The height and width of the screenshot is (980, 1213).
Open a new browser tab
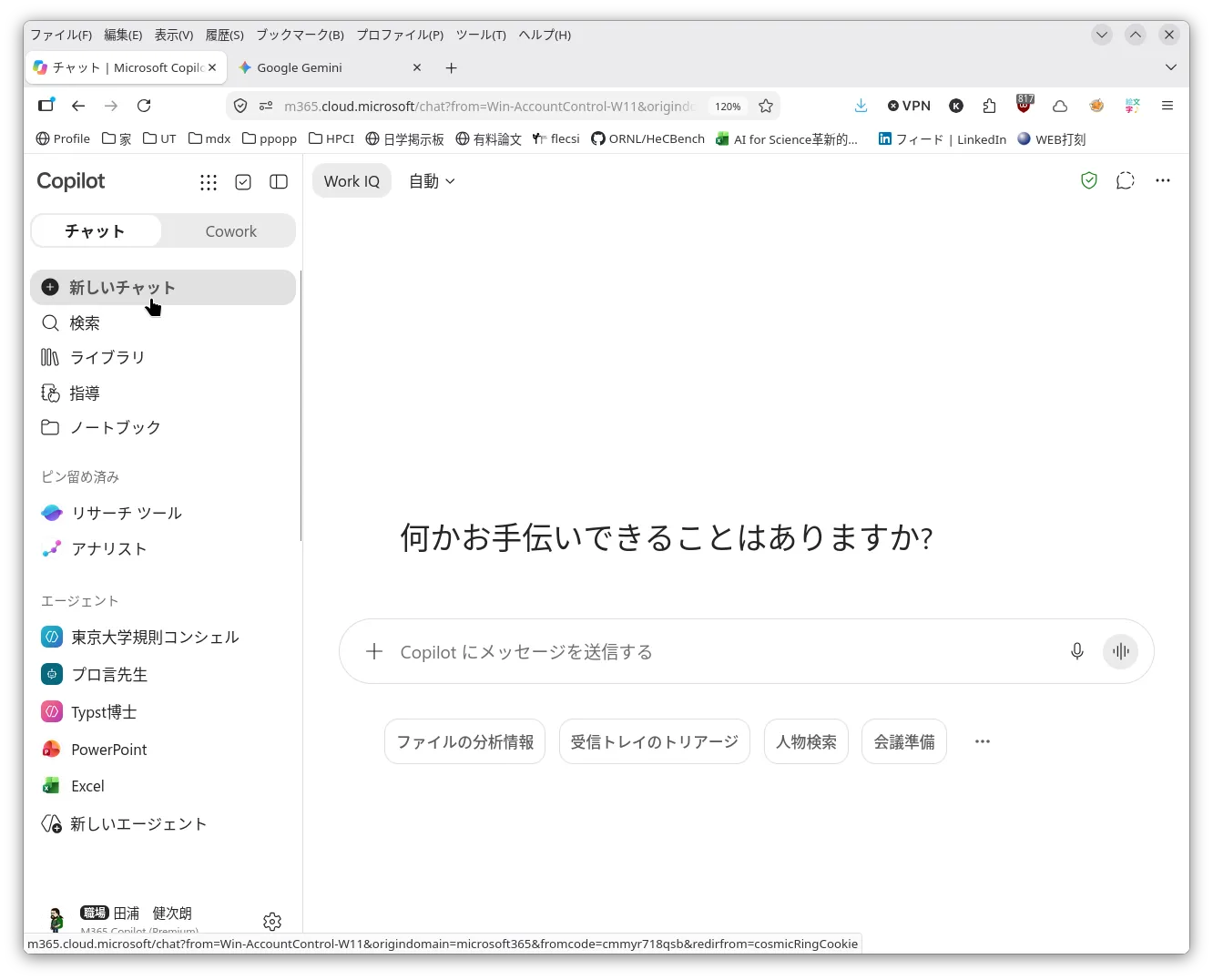[x=452, y=67]
